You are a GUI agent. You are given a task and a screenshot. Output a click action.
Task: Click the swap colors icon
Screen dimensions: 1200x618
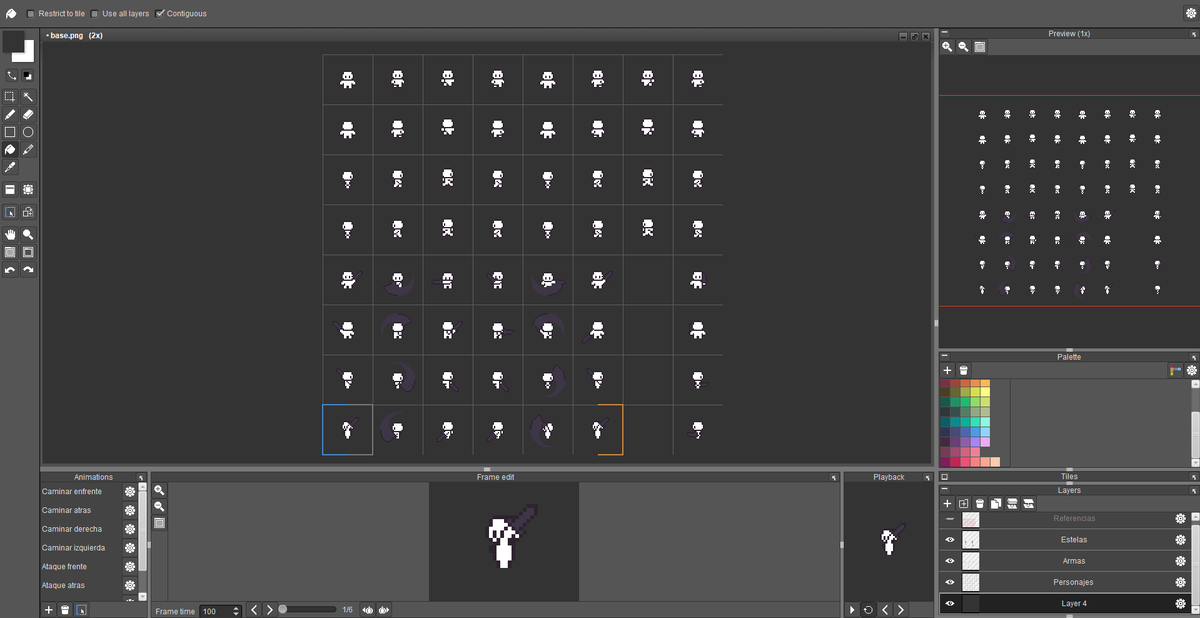11,75
